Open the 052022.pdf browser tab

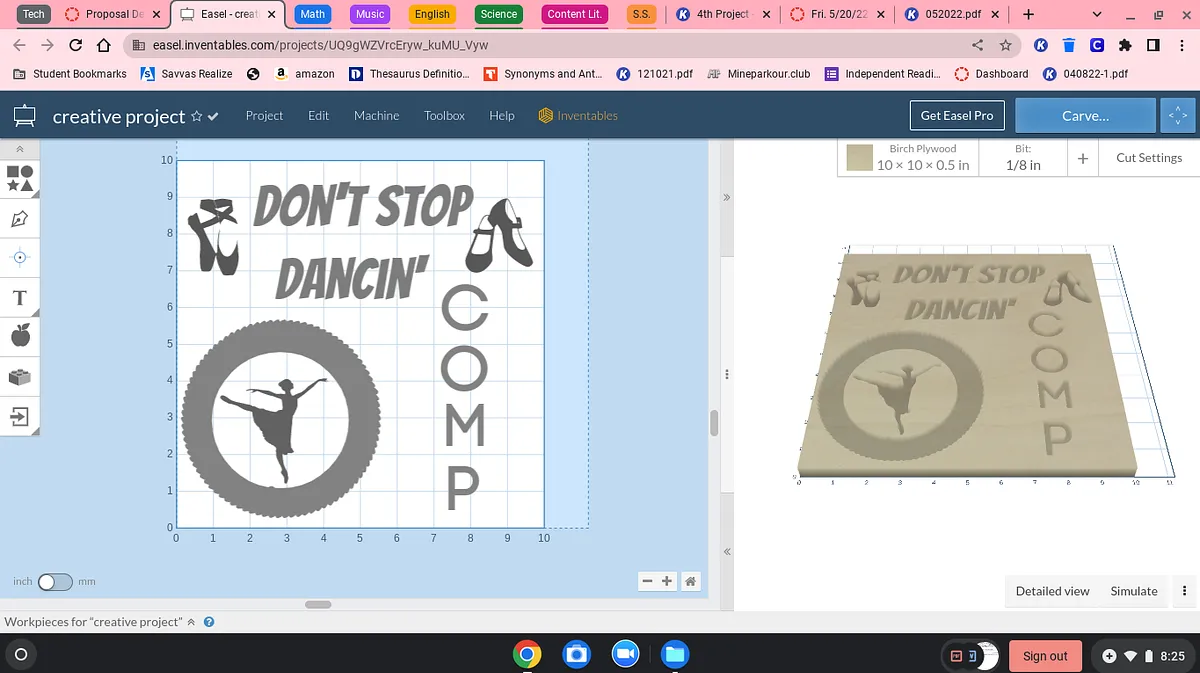[x=950, y=14]
